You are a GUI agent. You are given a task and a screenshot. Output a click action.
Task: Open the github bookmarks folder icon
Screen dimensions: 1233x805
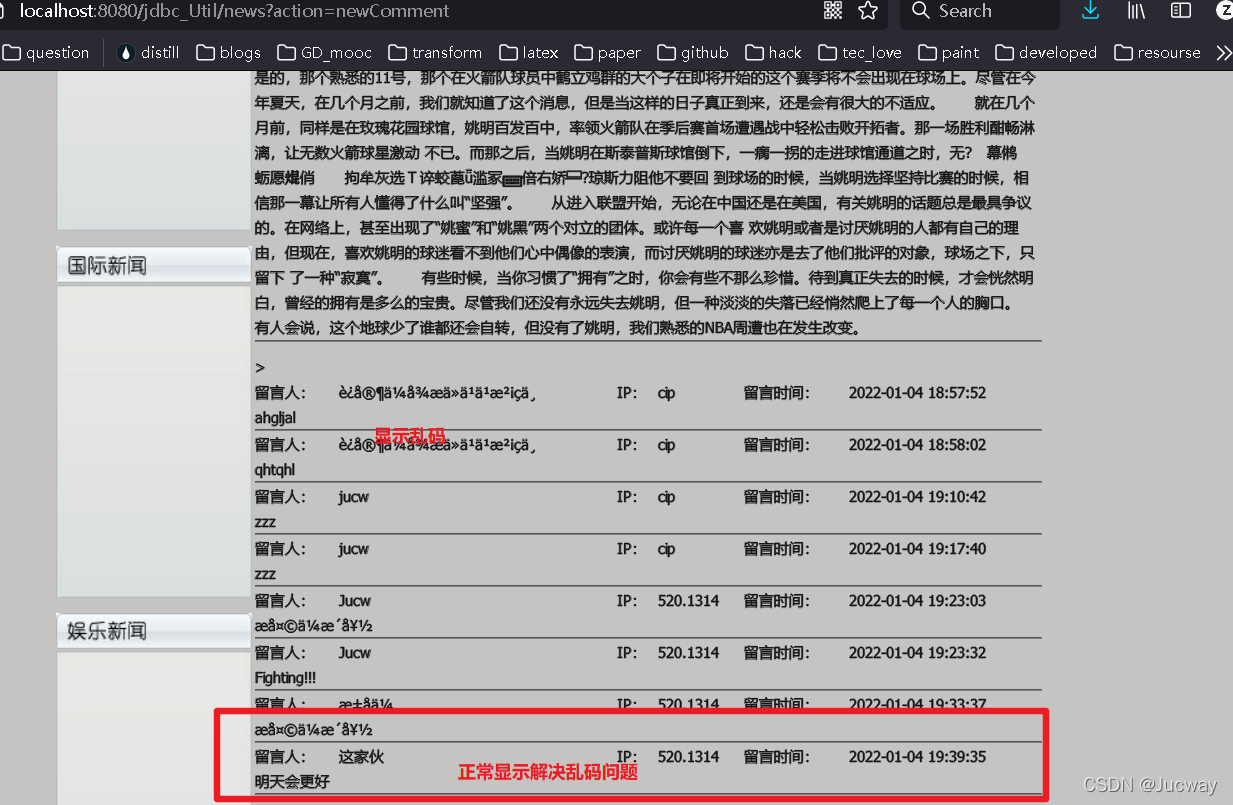pos(692,52)
